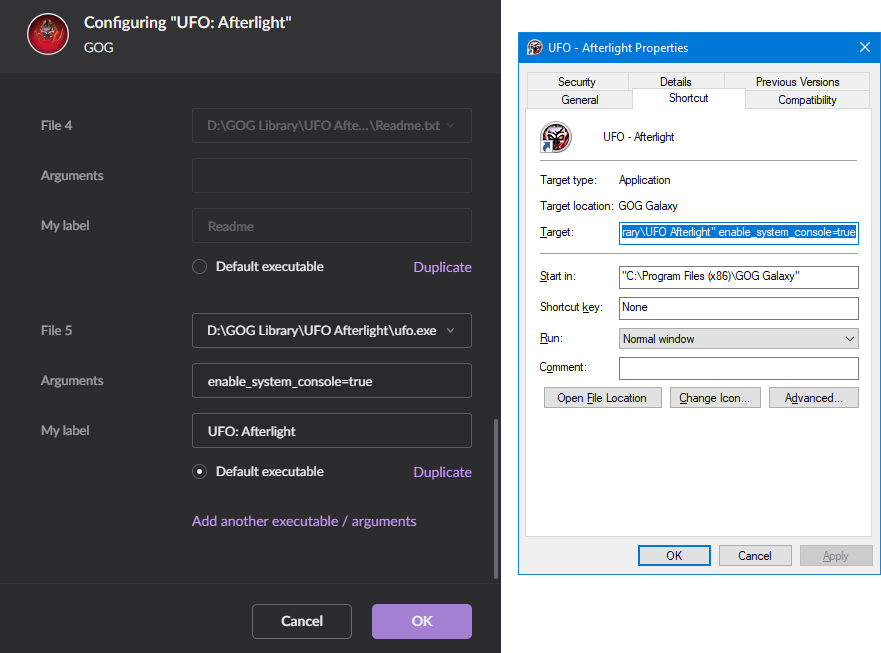Select the Shortcut tab
This screenshot has width=881, height=653.
coord(688,98)
